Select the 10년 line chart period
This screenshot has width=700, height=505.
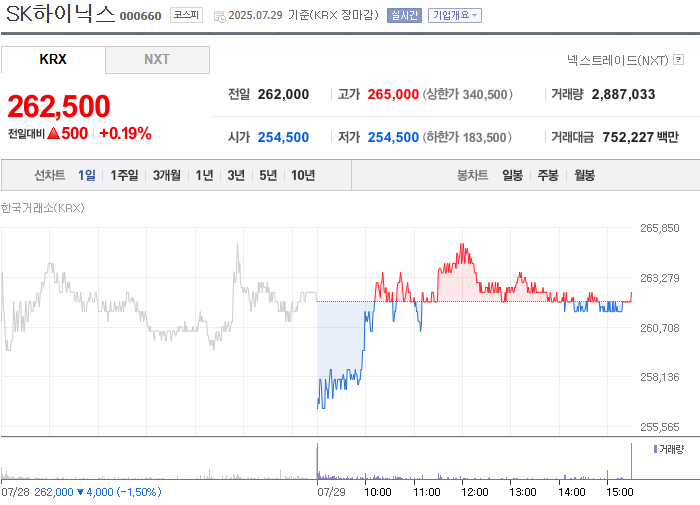coord(303,175)
